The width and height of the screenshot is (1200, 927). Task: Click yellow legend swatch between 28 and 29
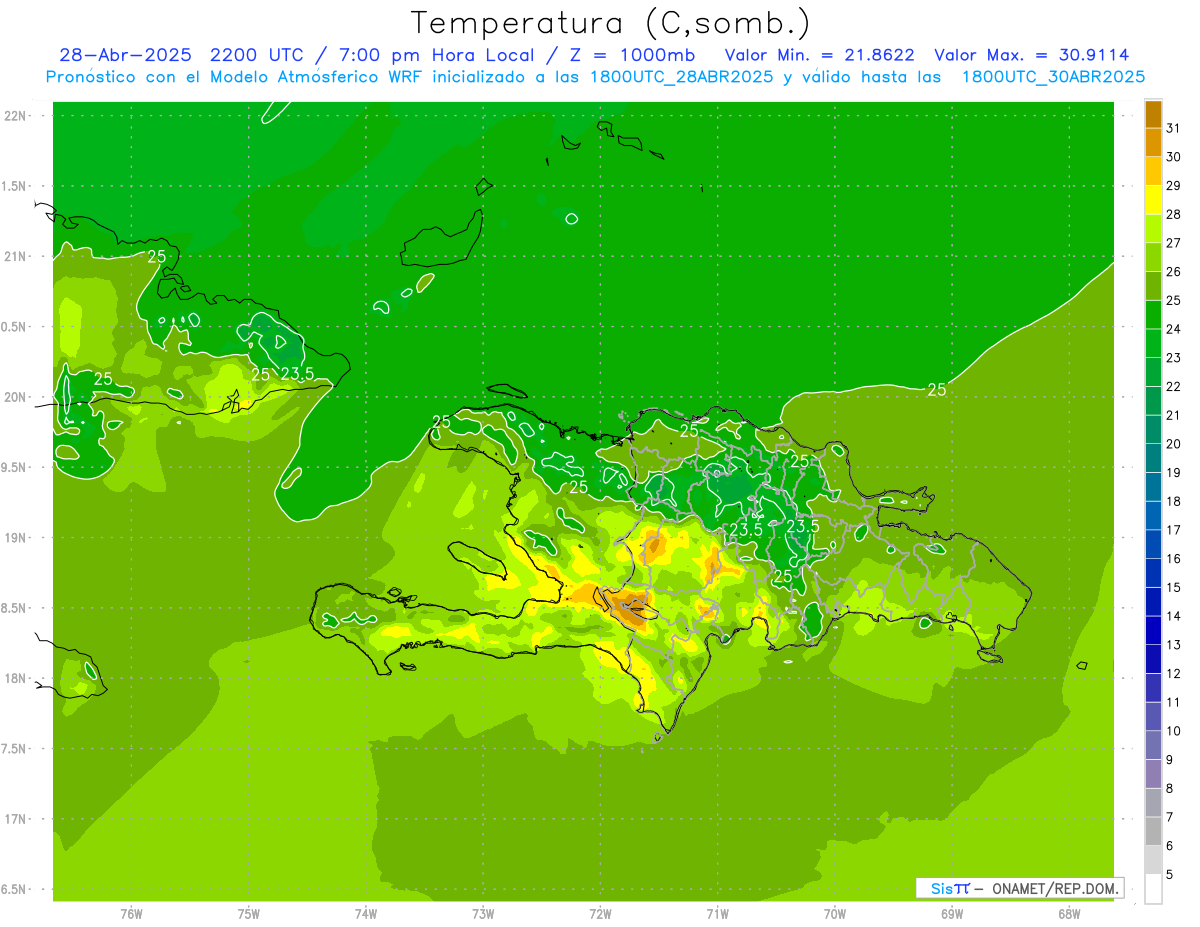[1153, 200]
